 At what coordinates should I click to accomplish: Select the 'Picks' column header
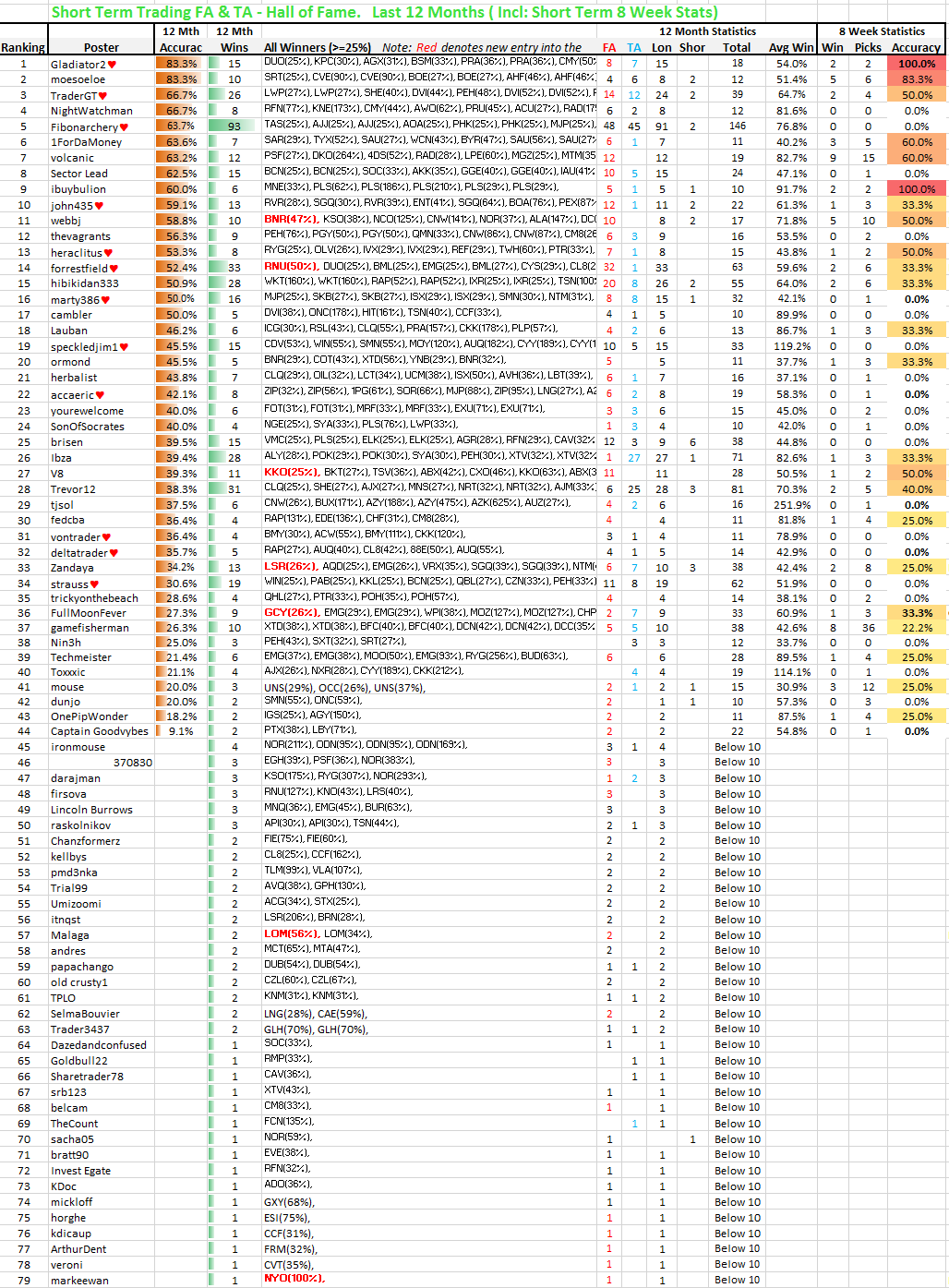868,48
